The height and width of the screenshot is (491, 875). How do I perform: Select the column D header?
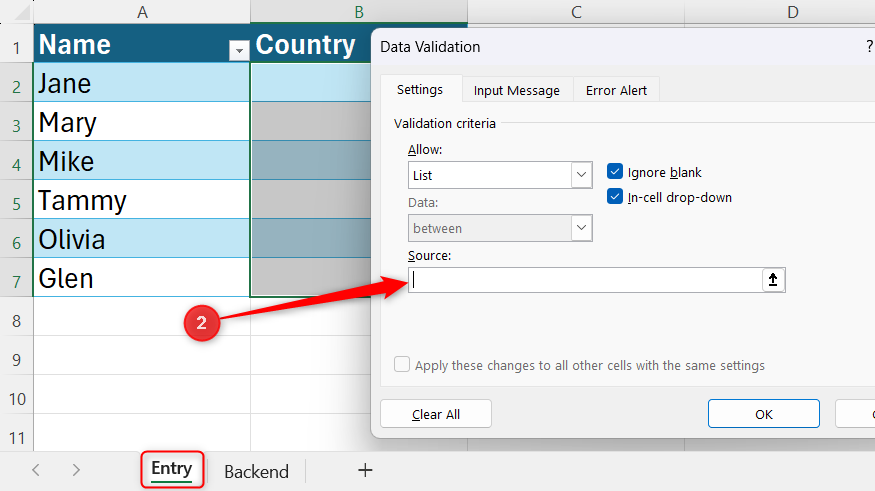pyautogui.click(x=792, y=12)
